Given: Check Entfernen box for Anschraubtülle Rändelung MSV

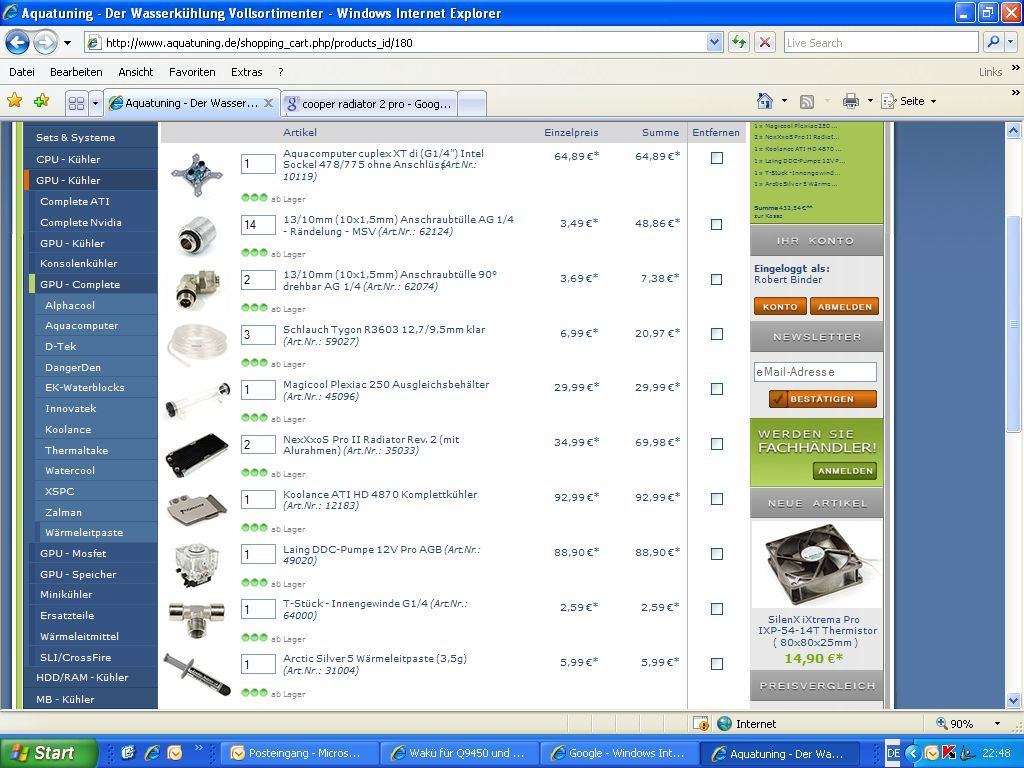Looking at the screenshot, I should click(x=716, y=224).
